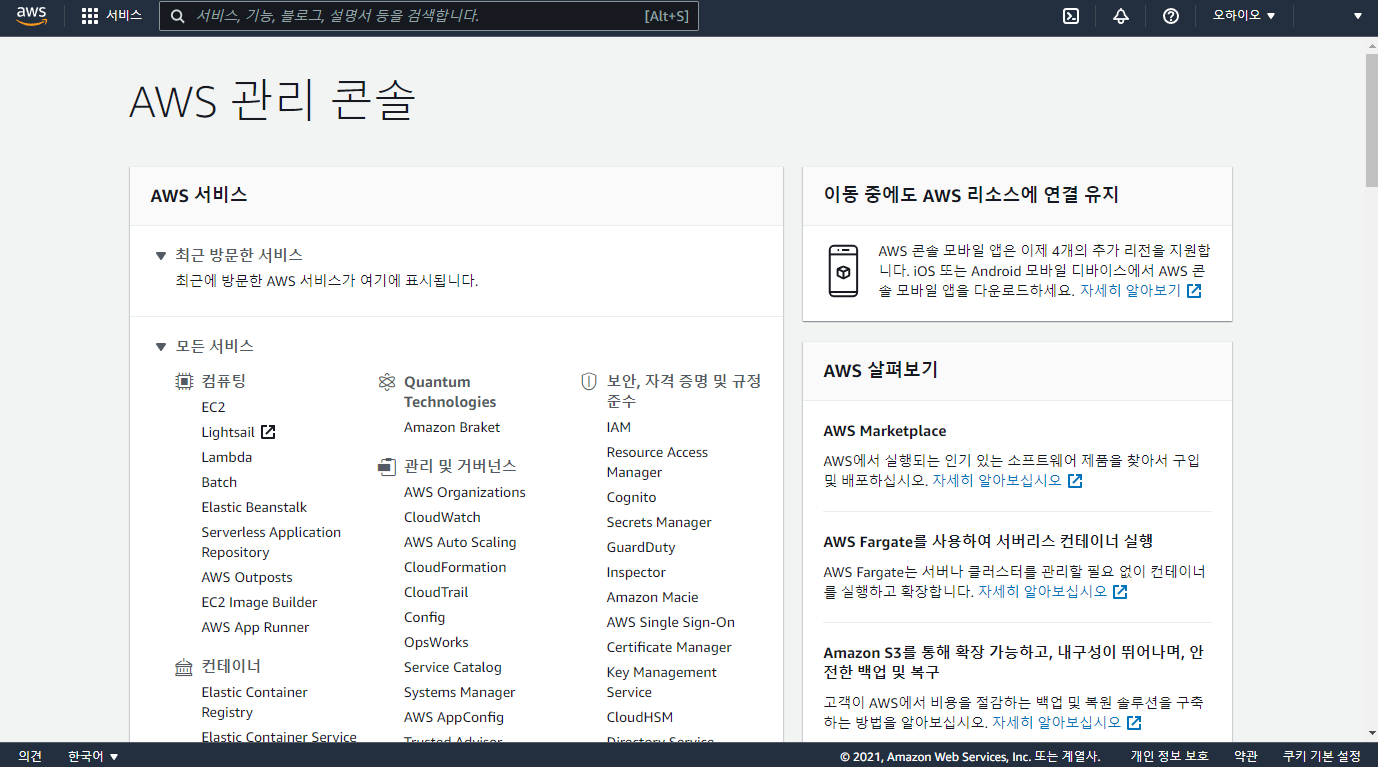1378x767 pixels.
Task: Click external link icon after mobile app learn more
Action: [1194, 291]
